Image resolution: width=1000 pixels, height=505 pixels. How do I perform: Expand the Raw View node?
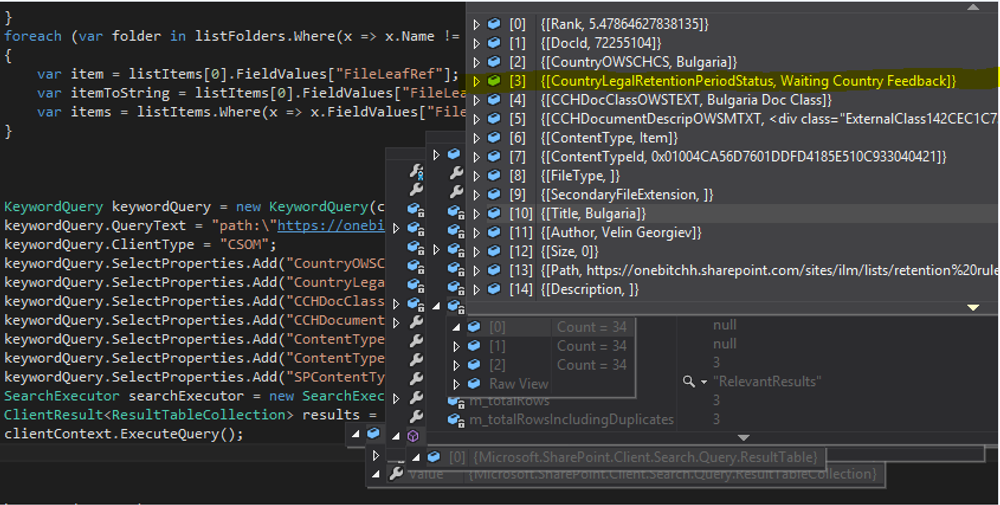pos(456,384)
